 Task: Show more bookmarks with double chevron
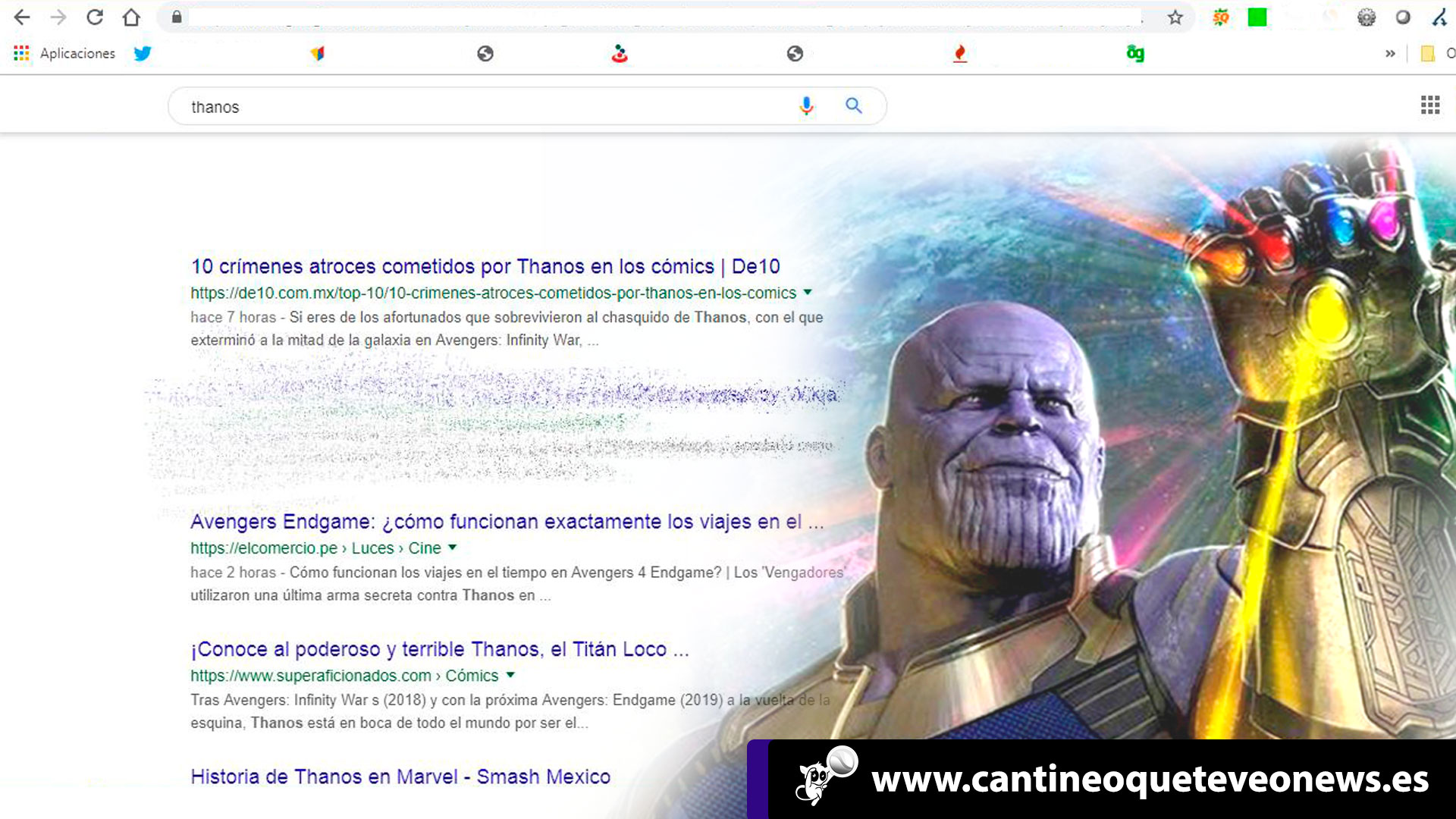click(x=1389, y=53)
